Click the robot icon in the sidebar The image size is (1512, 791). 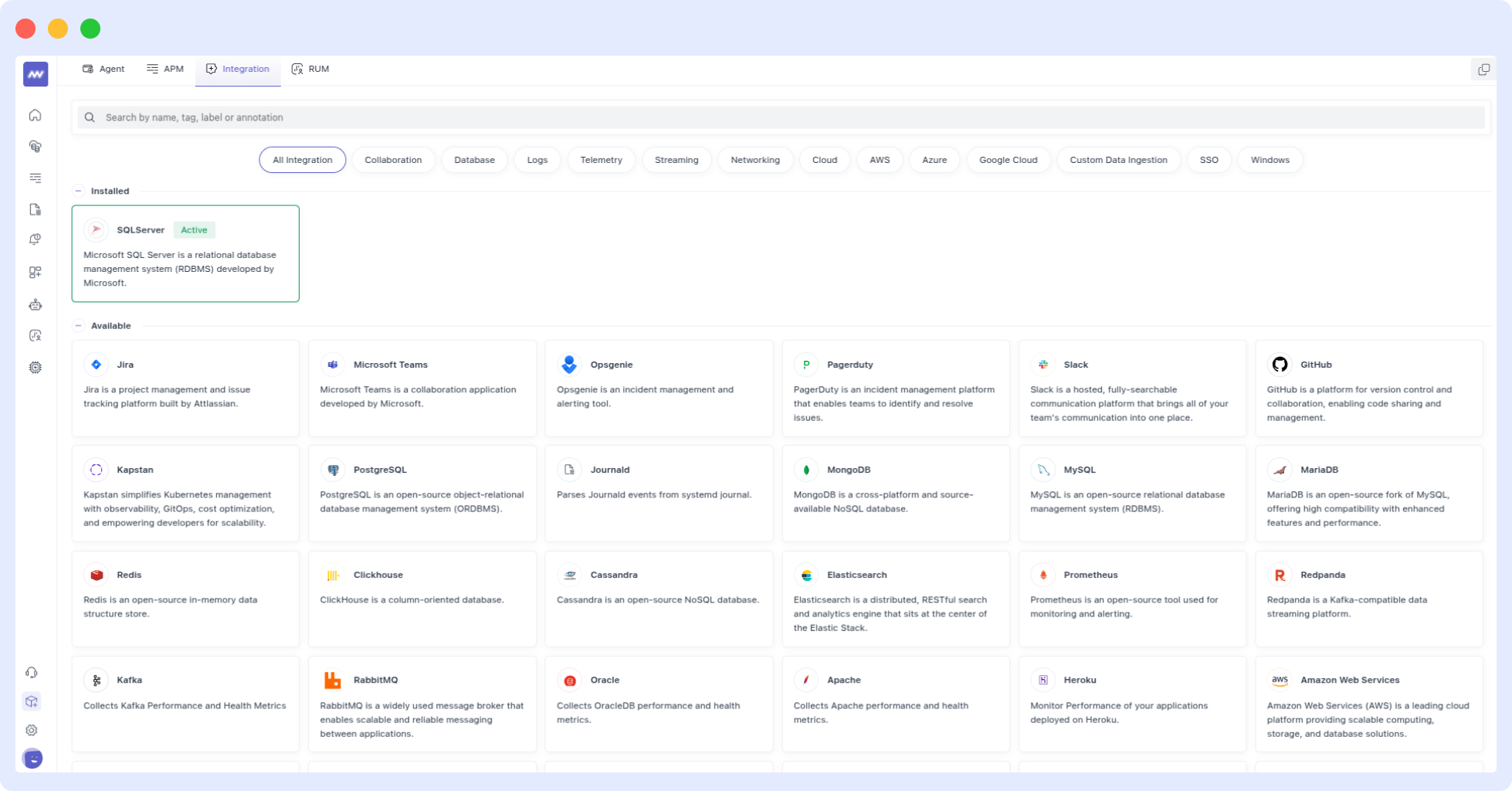(35, 304)
